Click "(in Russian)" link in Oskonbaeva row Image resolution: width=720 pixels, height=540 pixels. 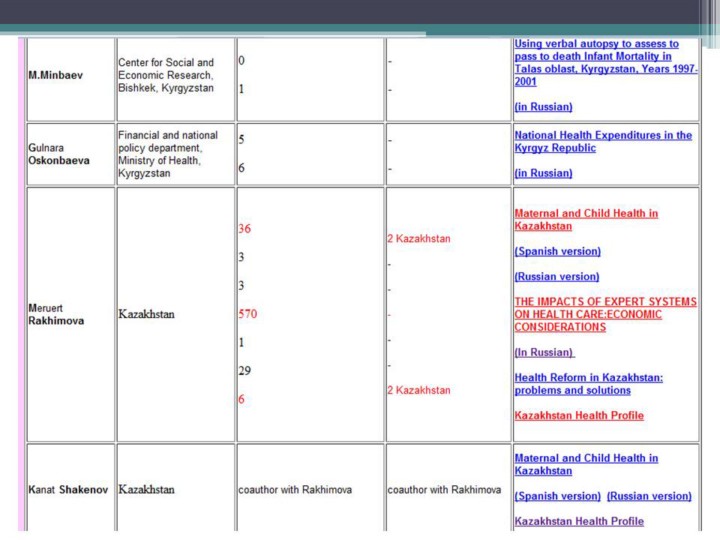543,173
